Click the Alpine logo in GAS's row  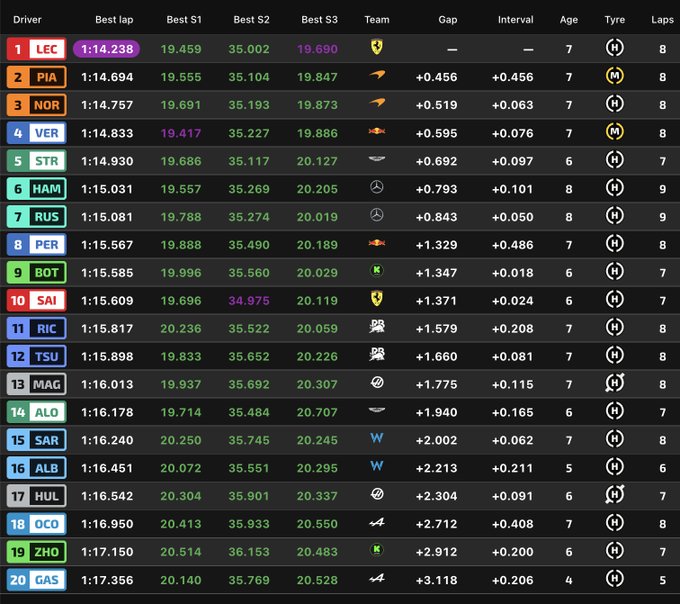(x=376, y=578)
